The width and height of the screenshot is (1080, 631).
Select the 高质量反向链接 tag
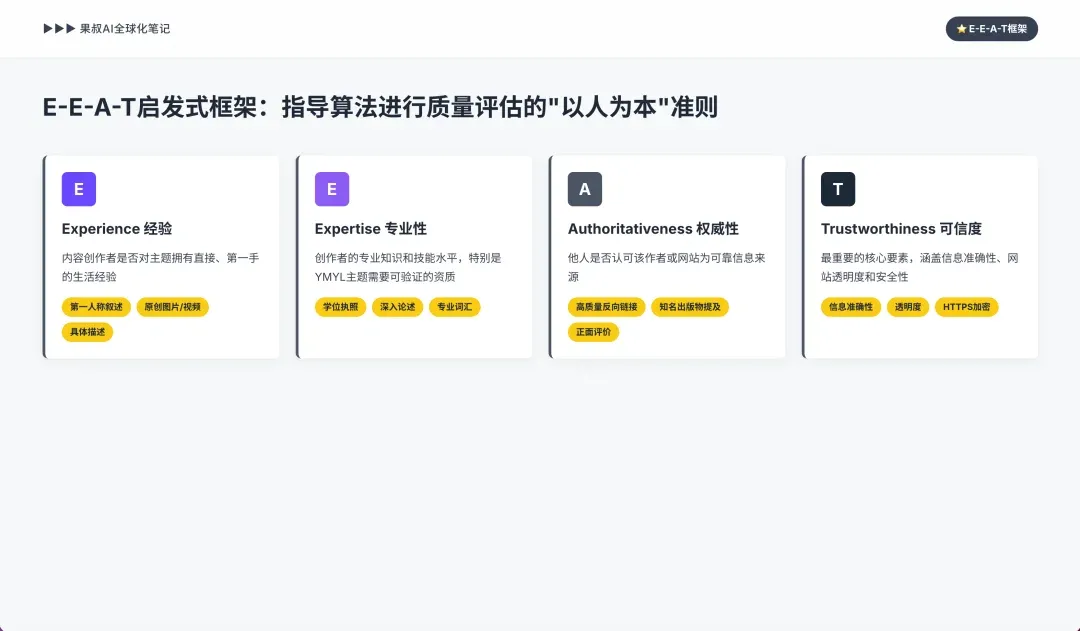[607, 307]
